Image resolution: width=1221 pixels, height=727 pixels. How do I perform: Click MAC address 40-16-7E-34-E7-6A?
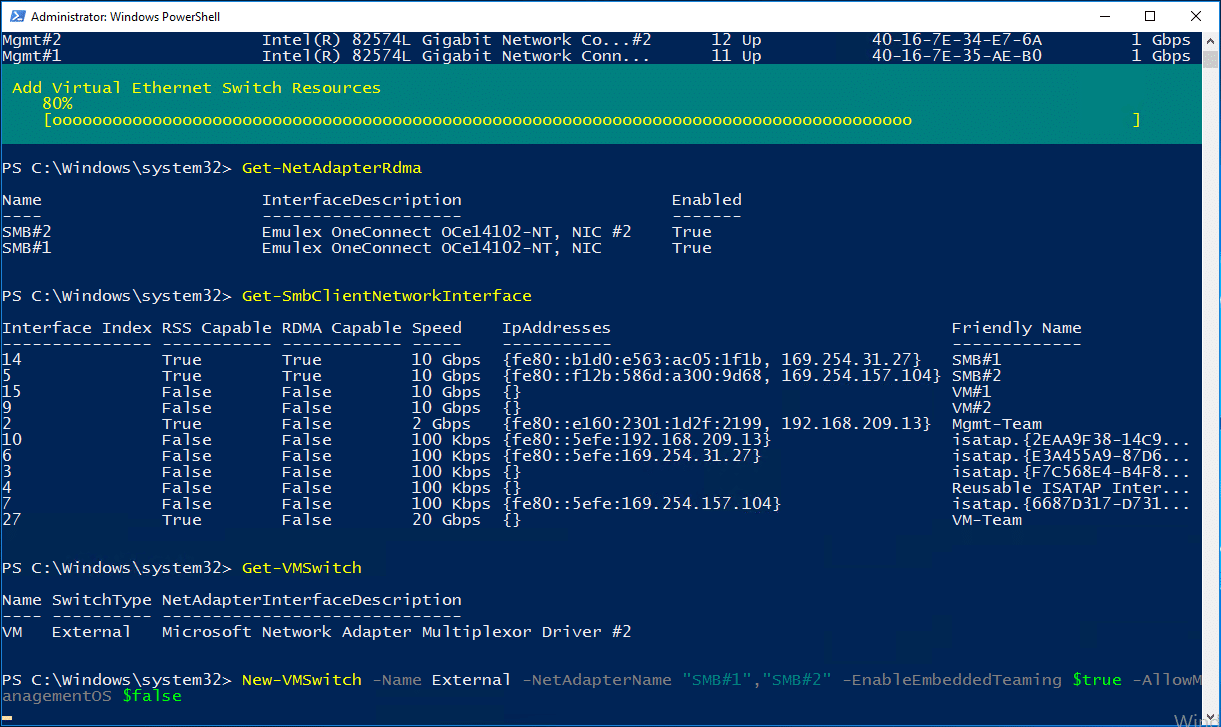coord(957,40)
